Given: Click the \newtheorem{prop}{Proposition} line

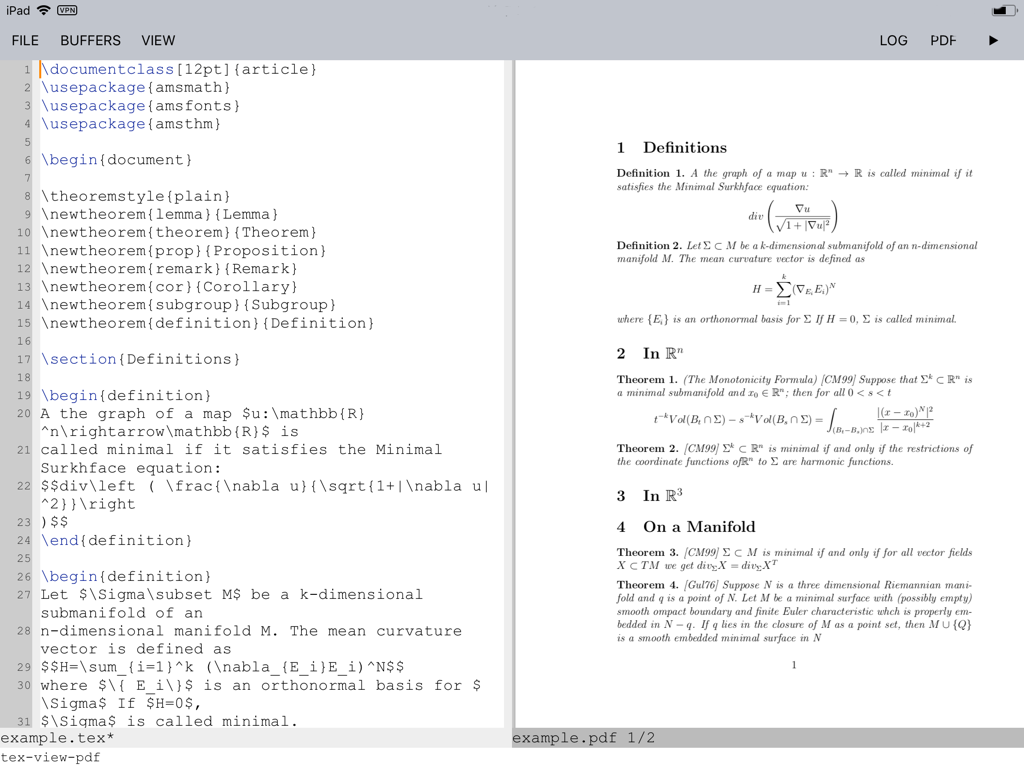Looking at the screenshot, I should click(183, 251).
